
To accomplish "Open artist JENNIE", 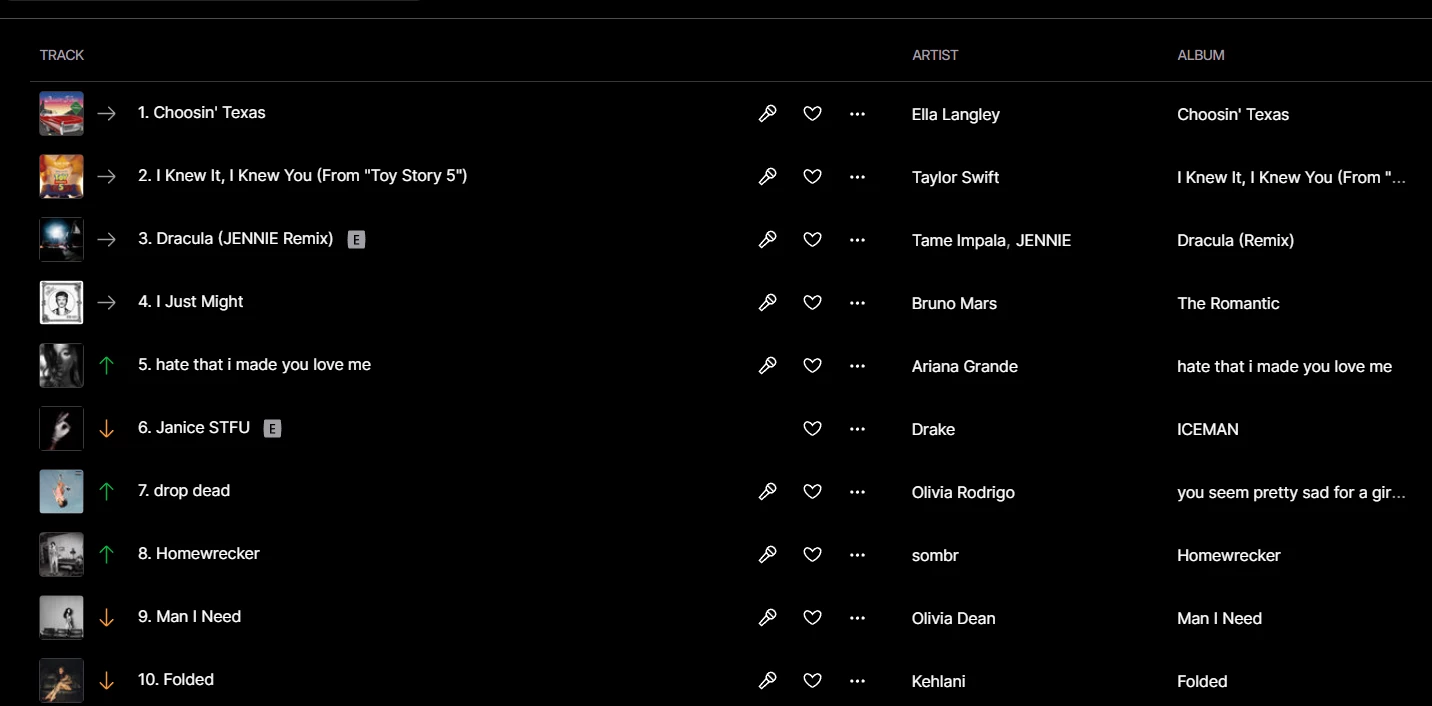I will (1043, 241).
